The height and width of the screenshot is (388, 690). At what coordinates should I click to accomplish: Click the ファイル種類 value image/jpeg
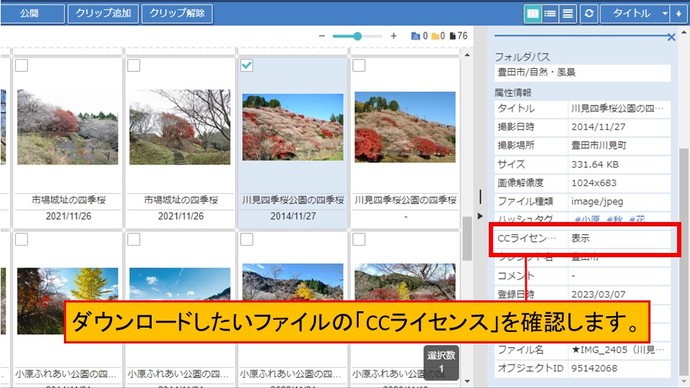coord(597,201)
